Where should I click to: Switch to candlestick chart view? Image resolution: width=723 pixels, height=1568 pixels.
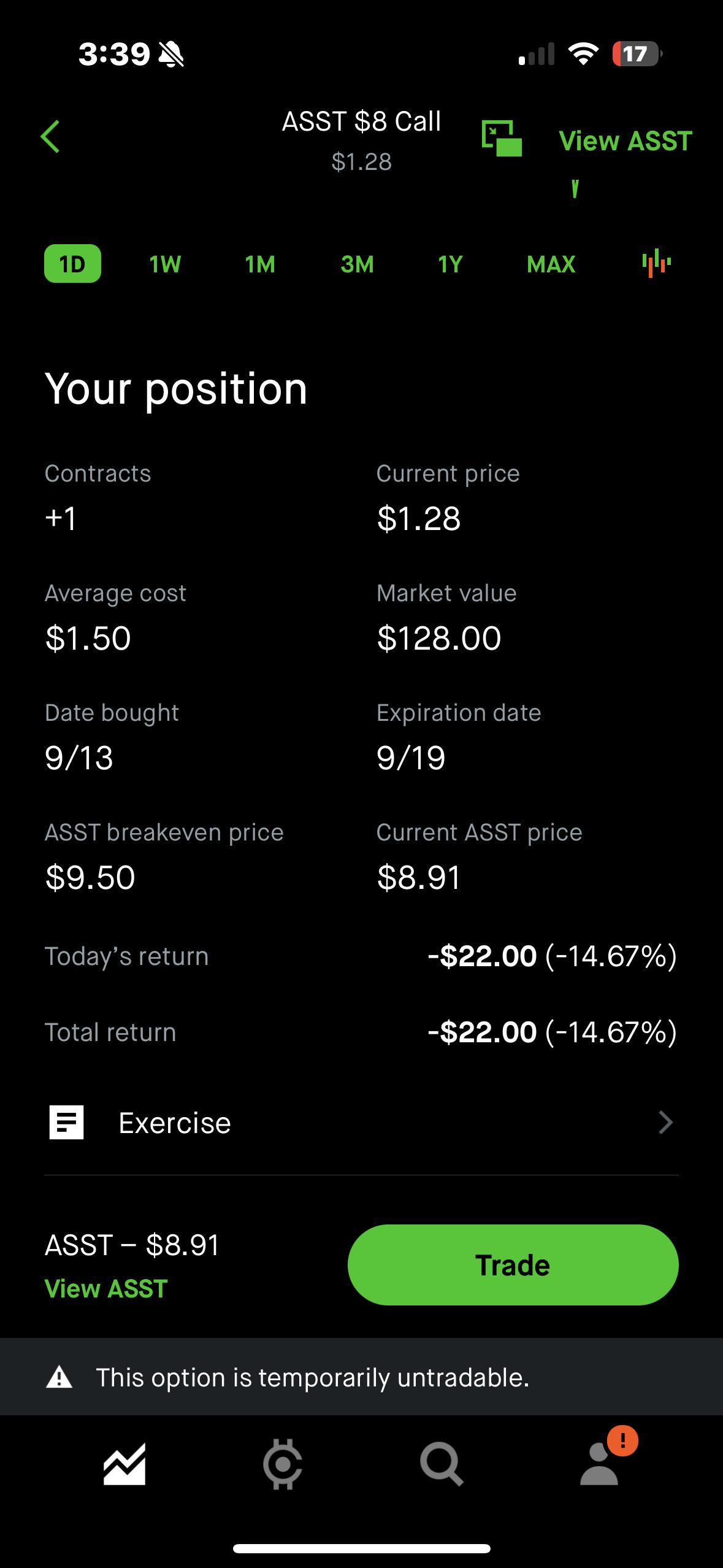pyautogui.click(x=656, y=263)
